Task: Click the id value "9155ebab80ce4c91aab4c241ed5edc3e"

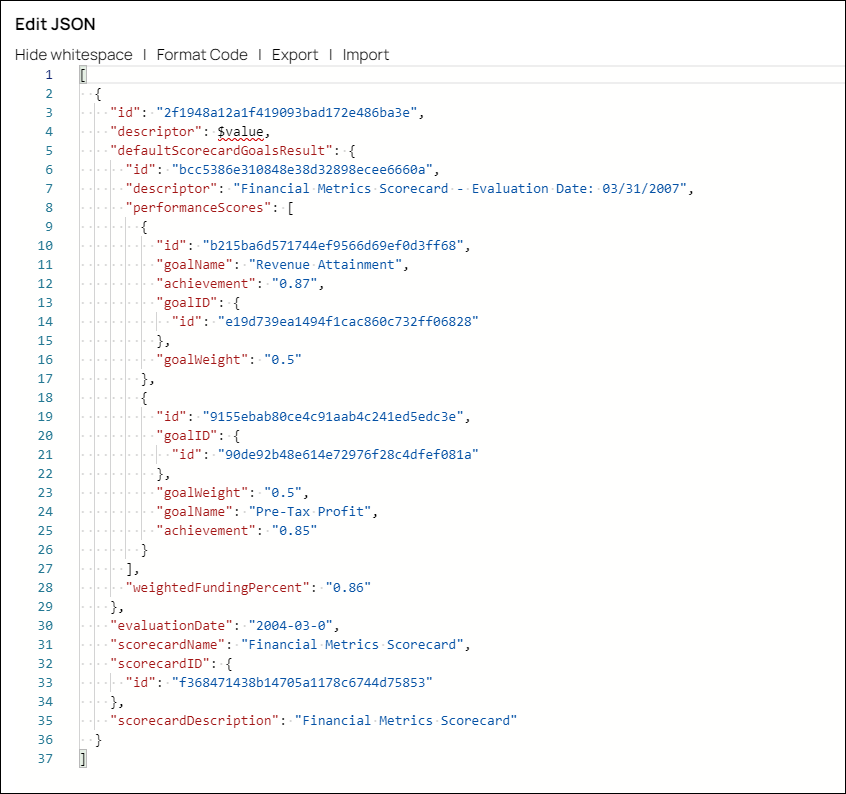Action: (333, 417)
